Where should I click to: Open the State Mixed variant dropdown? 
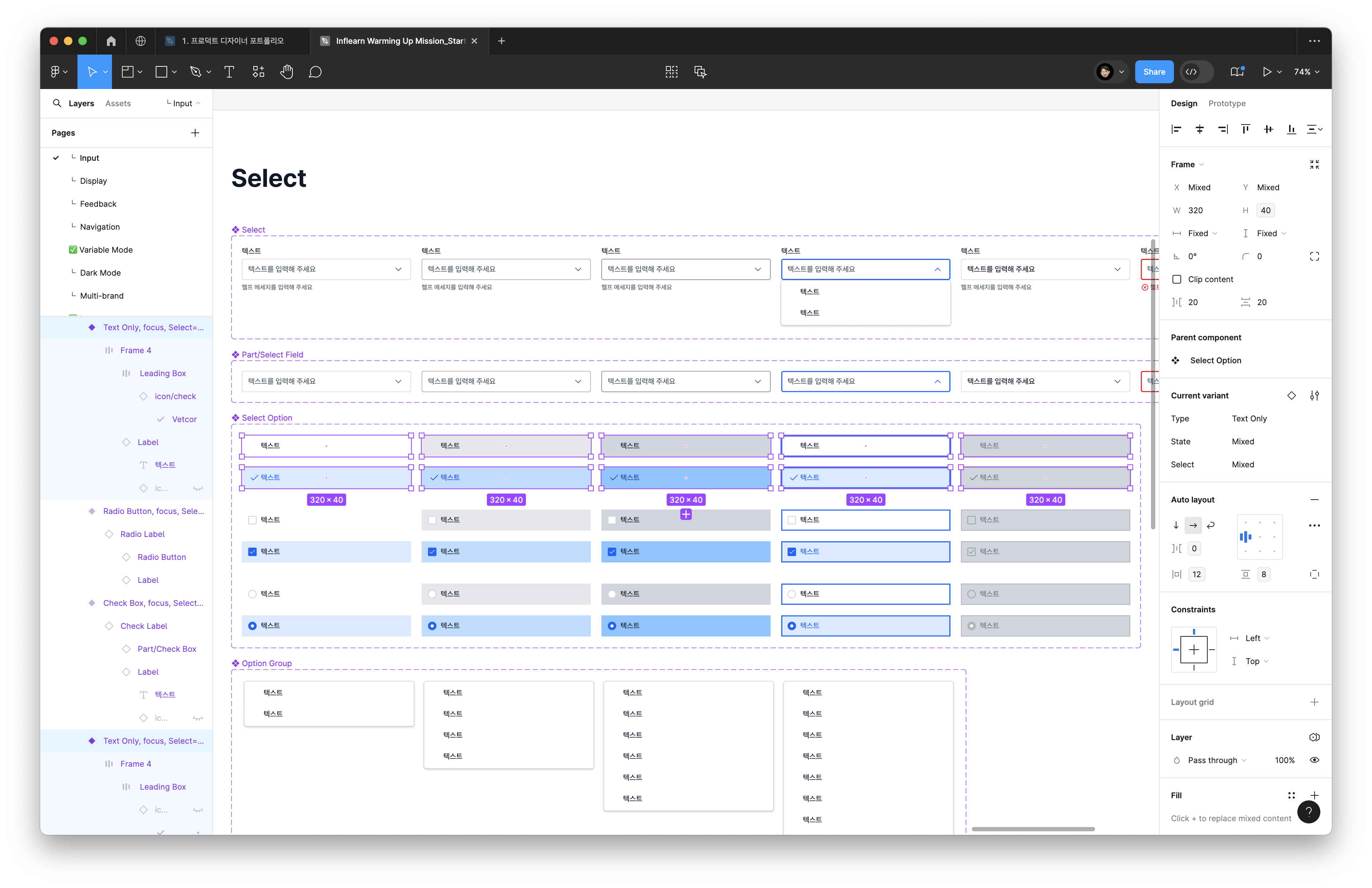point(1242,442)
